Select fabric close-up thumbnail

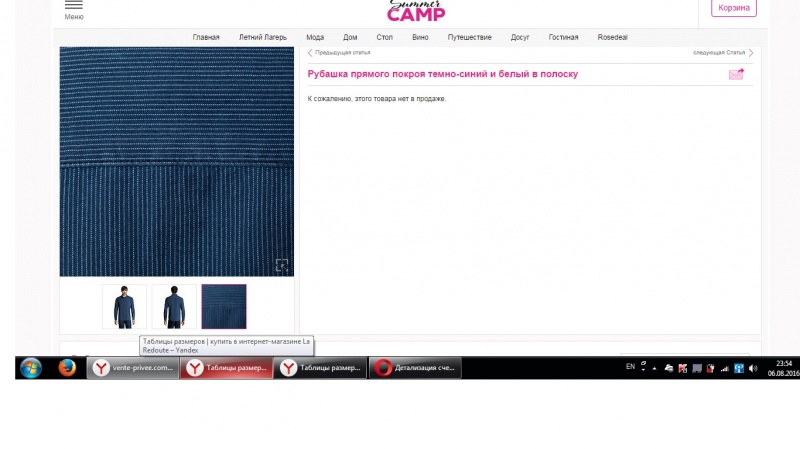pyautogui.click(x=224, y=307)
